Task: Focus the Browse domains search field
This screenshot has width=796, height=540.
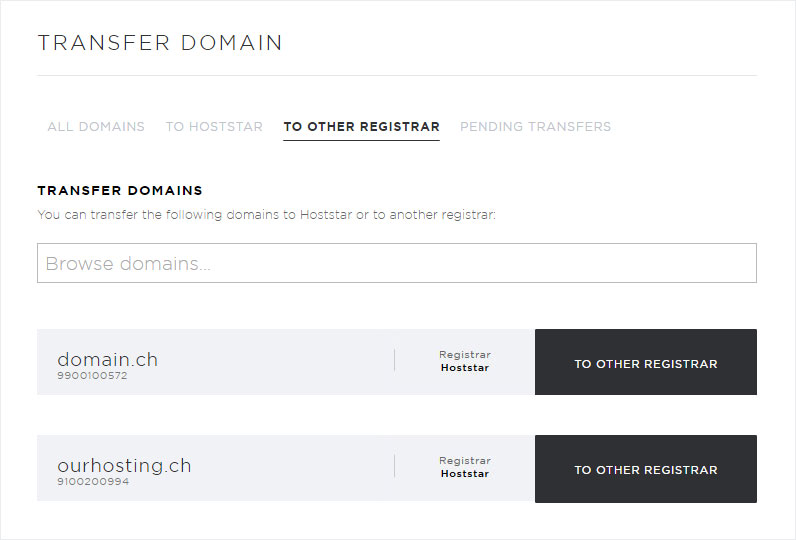Action: (397, 263)
